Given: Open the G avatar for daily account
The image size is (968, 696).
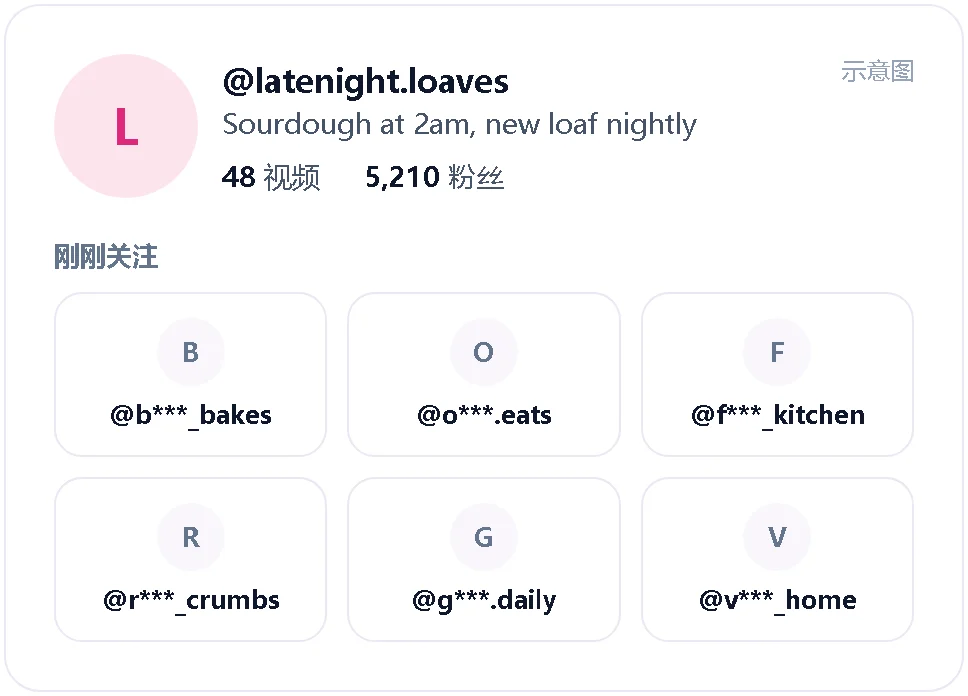Looking at the screenshot, I should (x=483, y=537).
